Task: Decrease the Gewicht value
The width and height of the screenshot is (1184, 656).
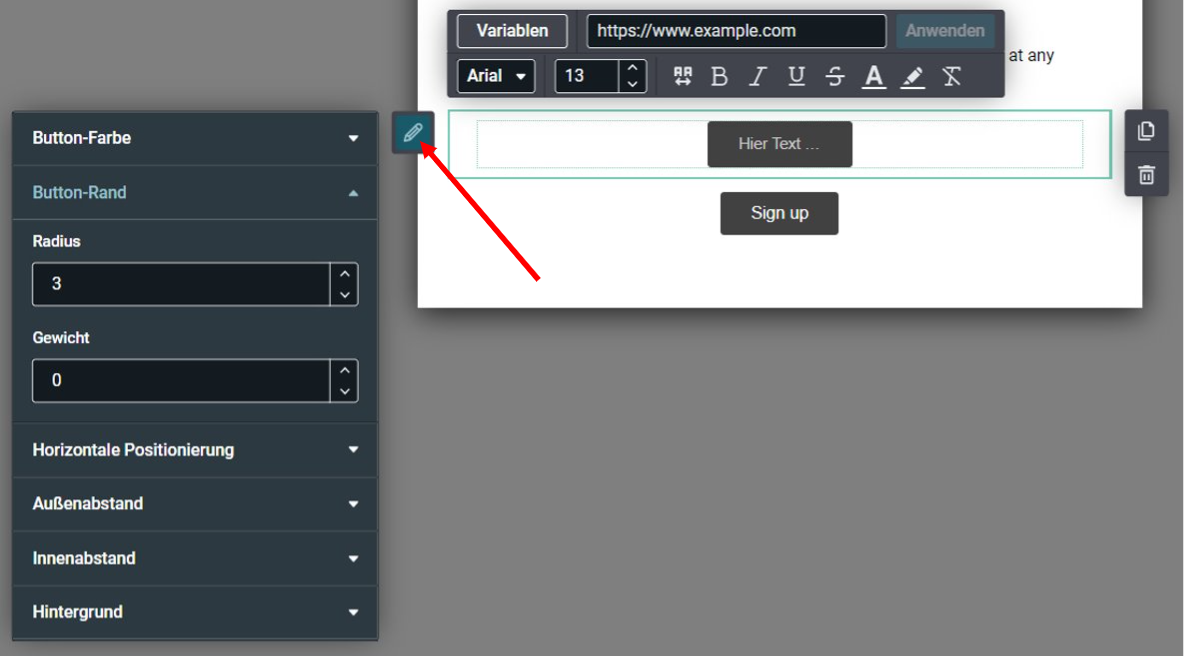Action: pyautogui.click(x=344, y=391)
